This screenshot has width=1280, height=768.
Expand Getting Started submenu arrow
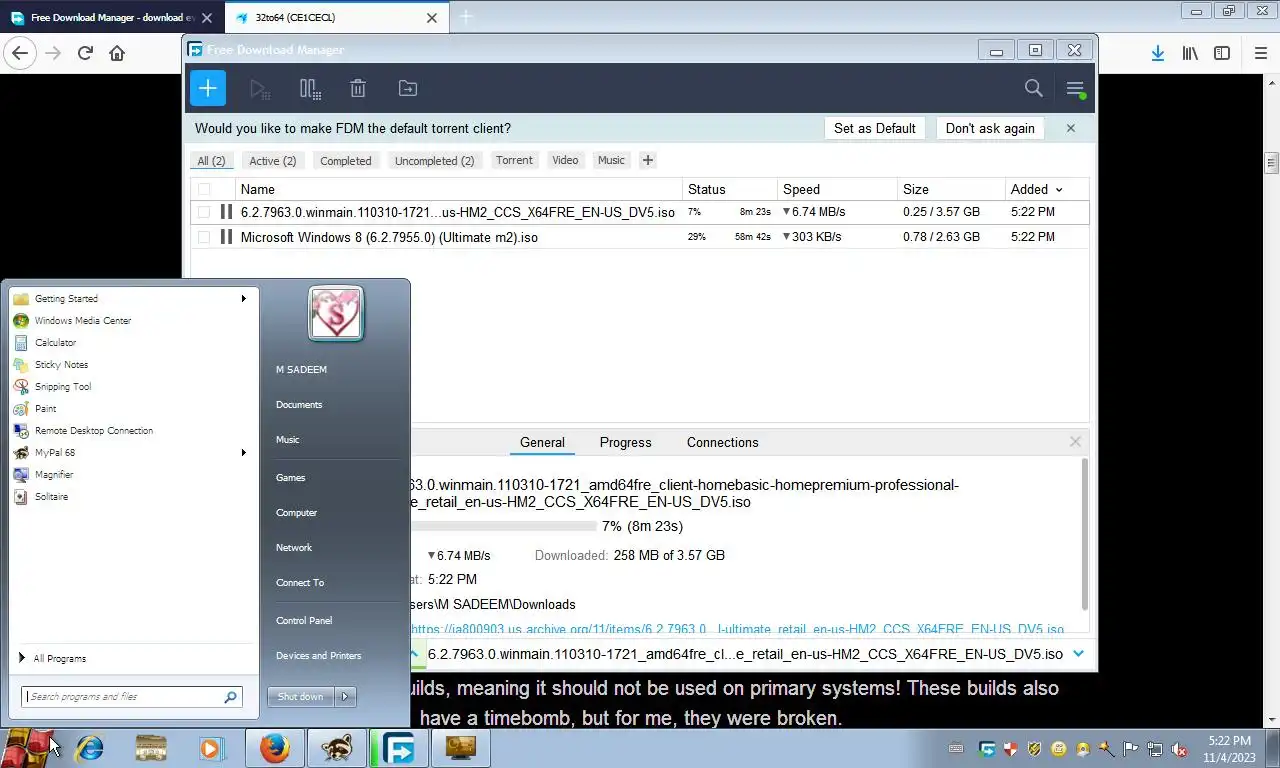(x=243, y=298)
